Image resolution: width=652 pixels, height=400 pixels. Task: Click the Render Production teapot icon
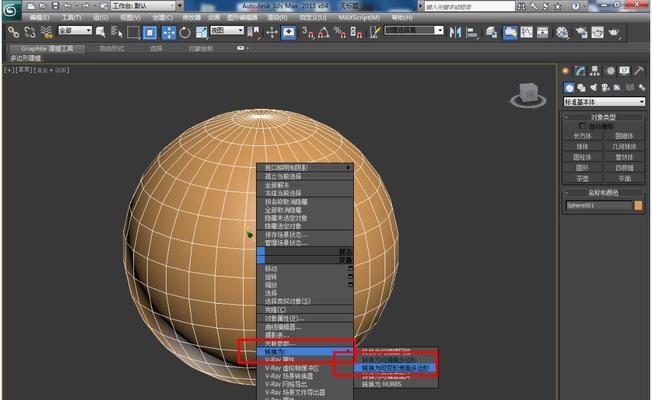coord(614,32)
